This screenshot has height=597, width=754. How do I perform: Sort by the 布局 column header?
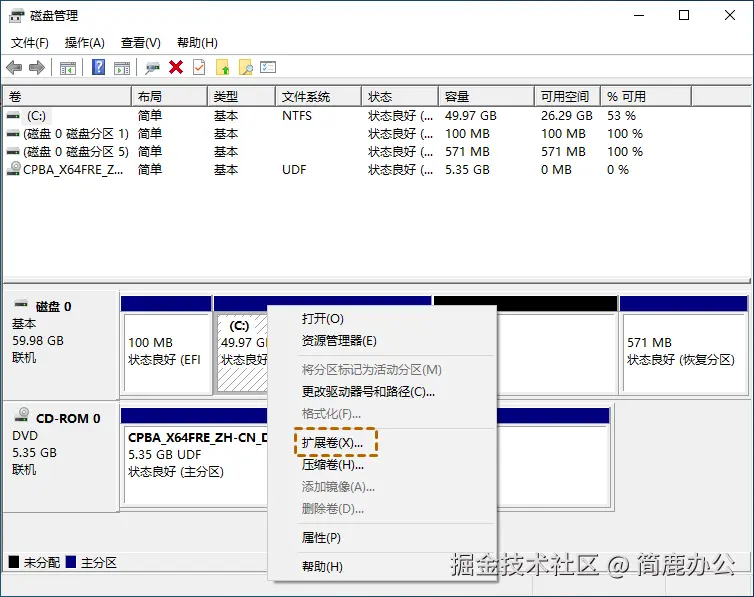[x=169, y=97]
